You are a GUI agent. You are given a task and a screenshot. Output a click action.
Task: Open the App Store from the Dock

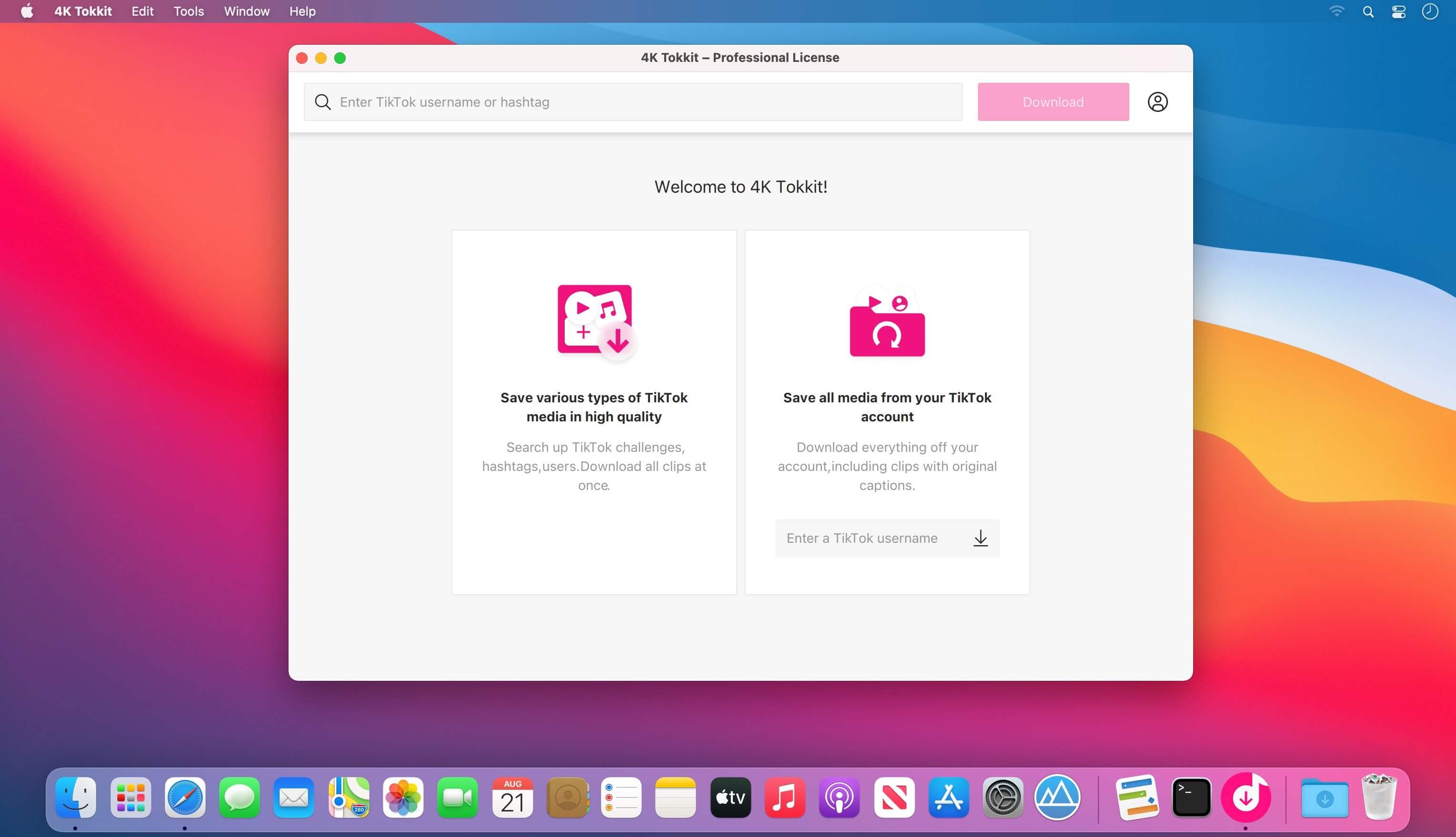(948, 797)
